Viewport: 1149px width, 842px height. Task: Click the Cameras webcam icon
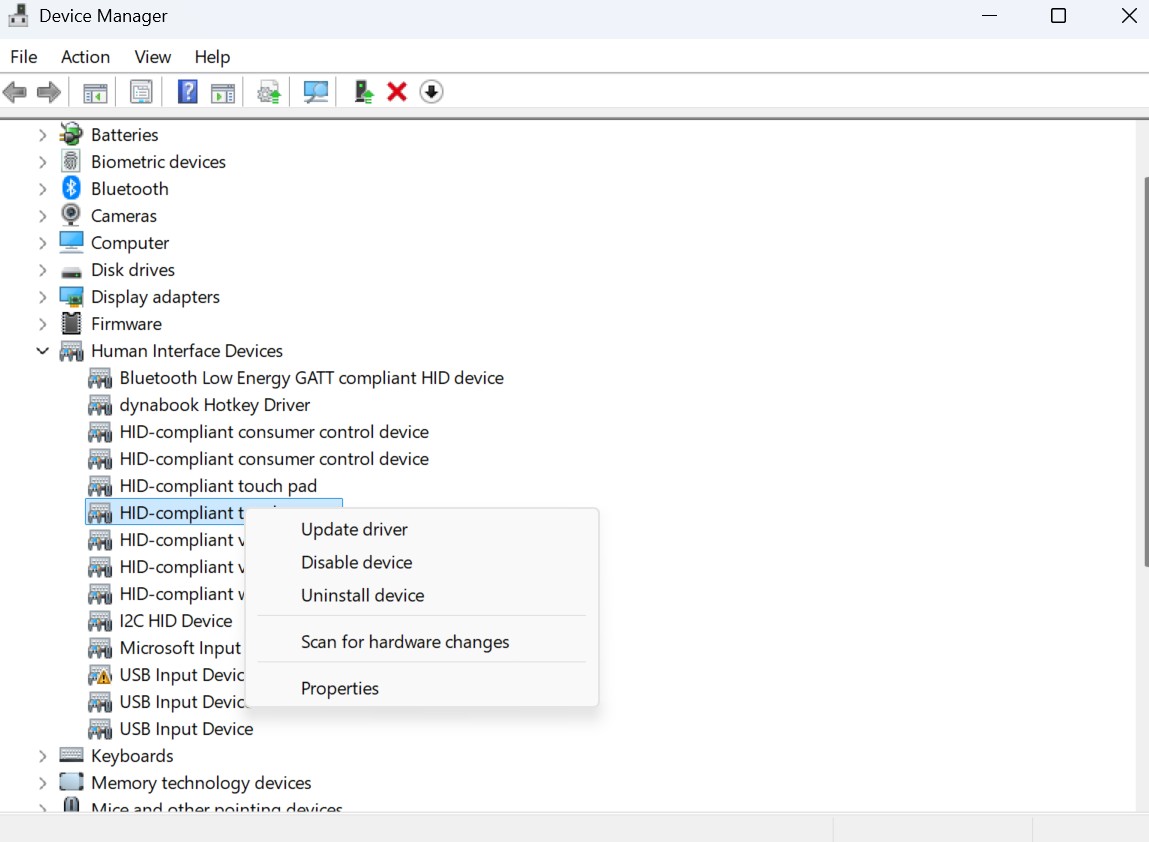click(71, 215)
